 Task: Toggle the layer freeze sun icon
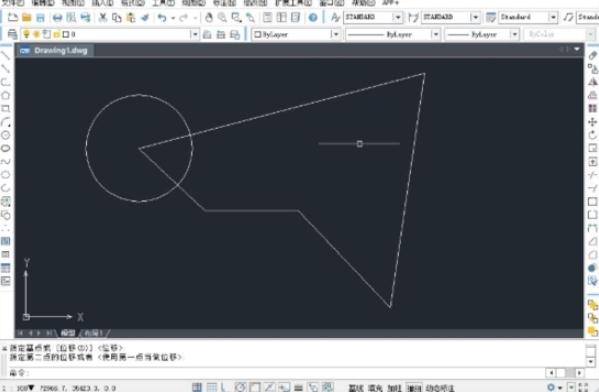(36, 34)
